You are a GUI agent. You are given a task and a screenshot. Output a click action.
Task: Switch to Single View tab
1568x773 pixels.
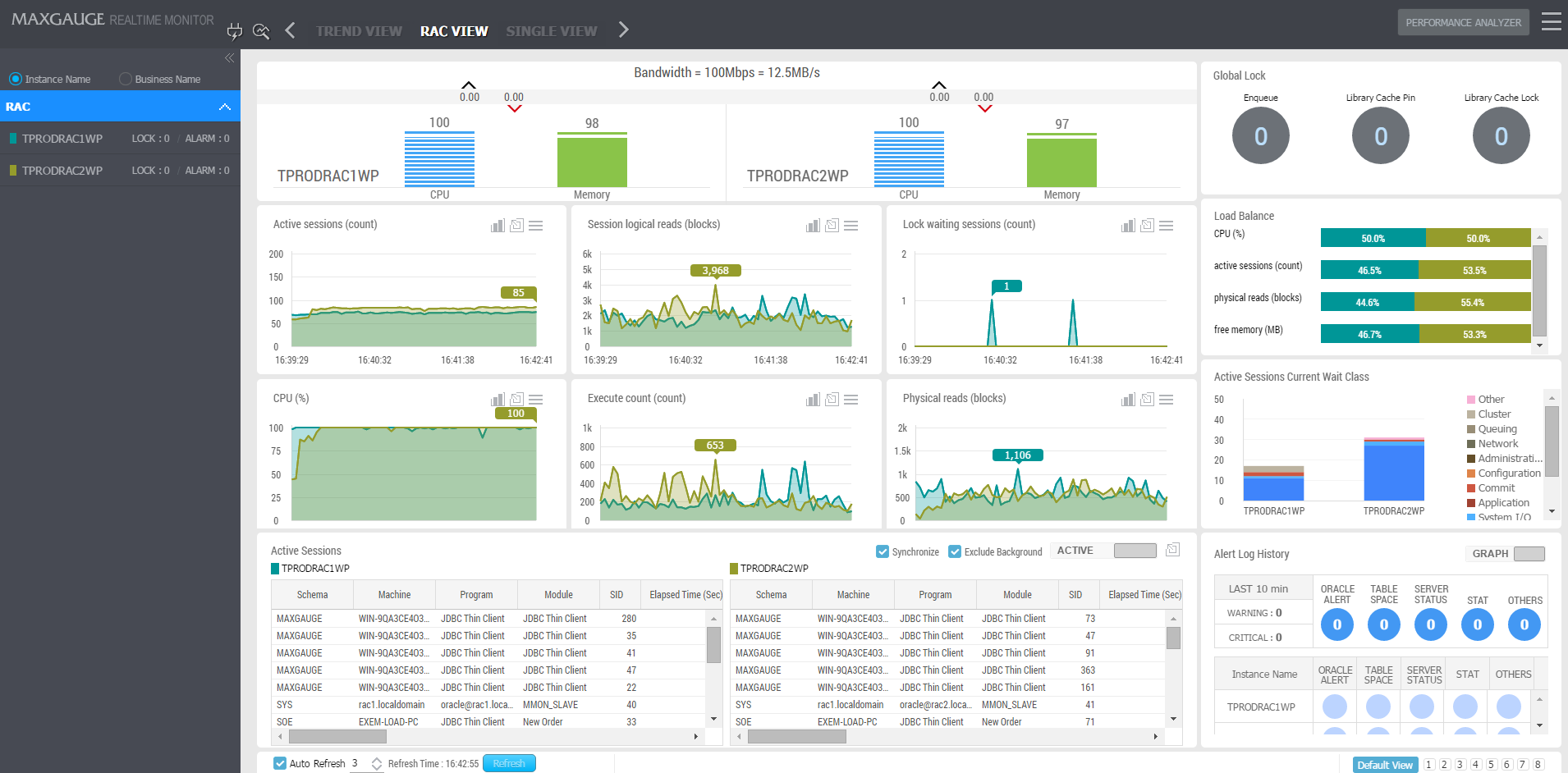552,31
